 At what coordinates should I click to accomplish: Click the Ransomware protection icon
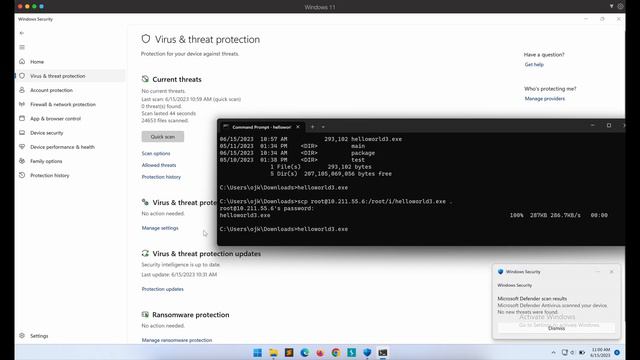tap(145, 314)
